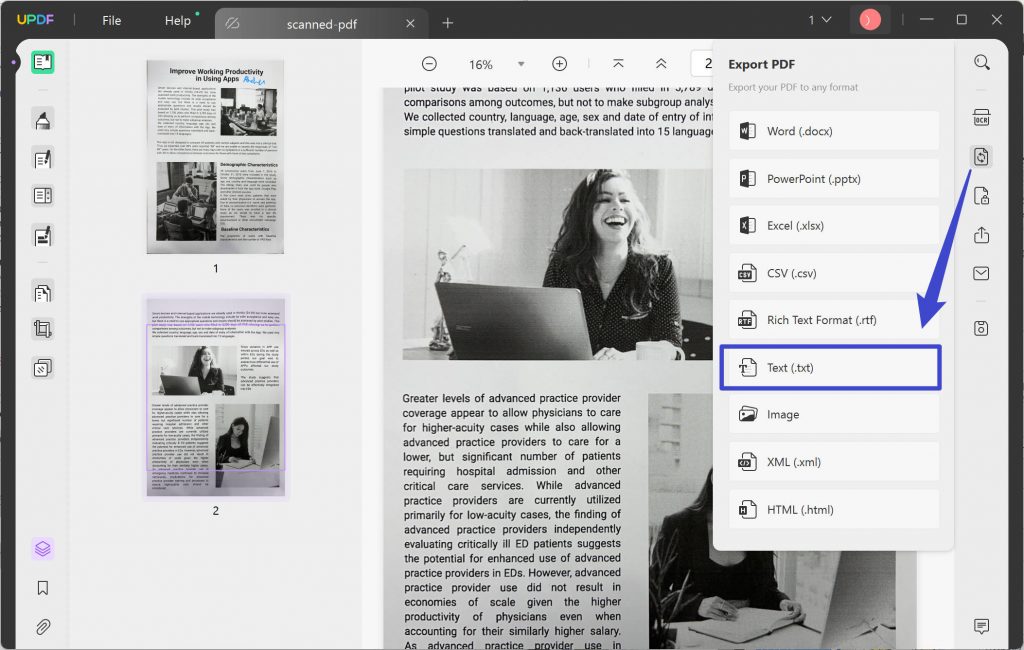Image resolution: width=1024 pixels, height=650 pixels.
Task: Export to Image format
Action: click(834, 414)
